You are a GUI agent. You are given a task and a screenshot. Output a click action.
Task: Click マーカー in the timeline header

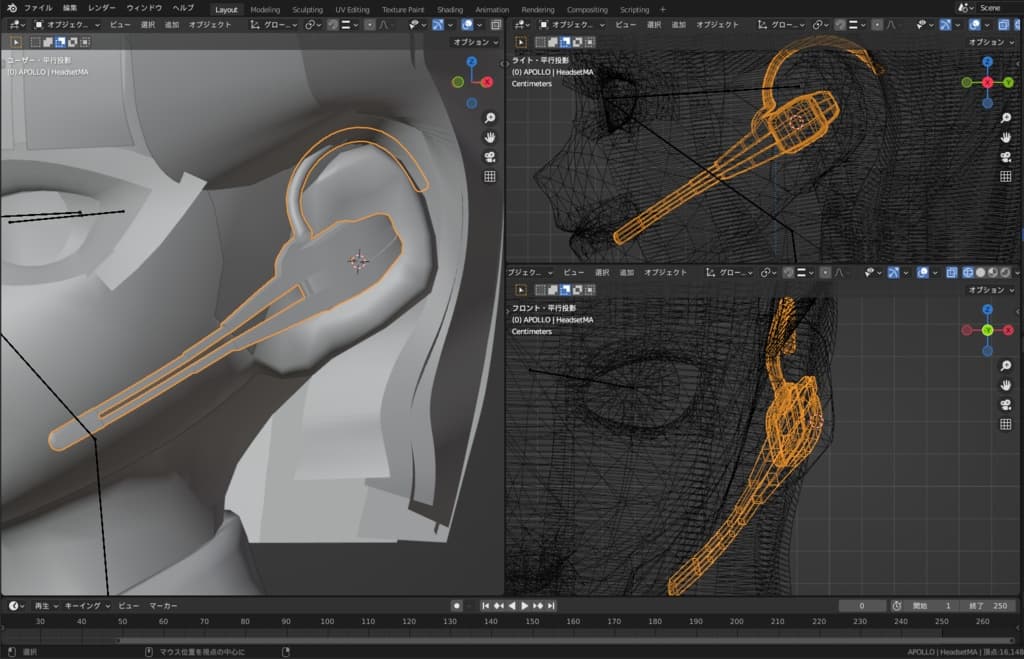point(163,606)
